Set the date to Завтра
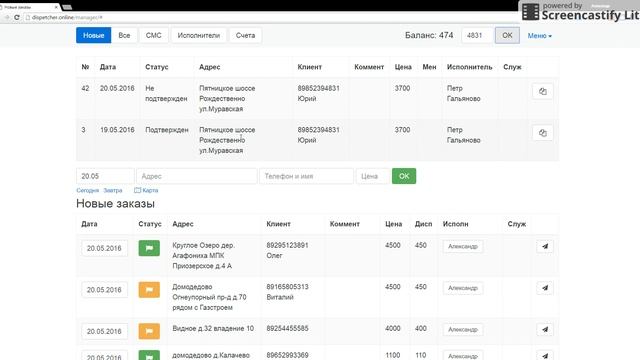Screen dimensions: 640x360 point(113,190)
